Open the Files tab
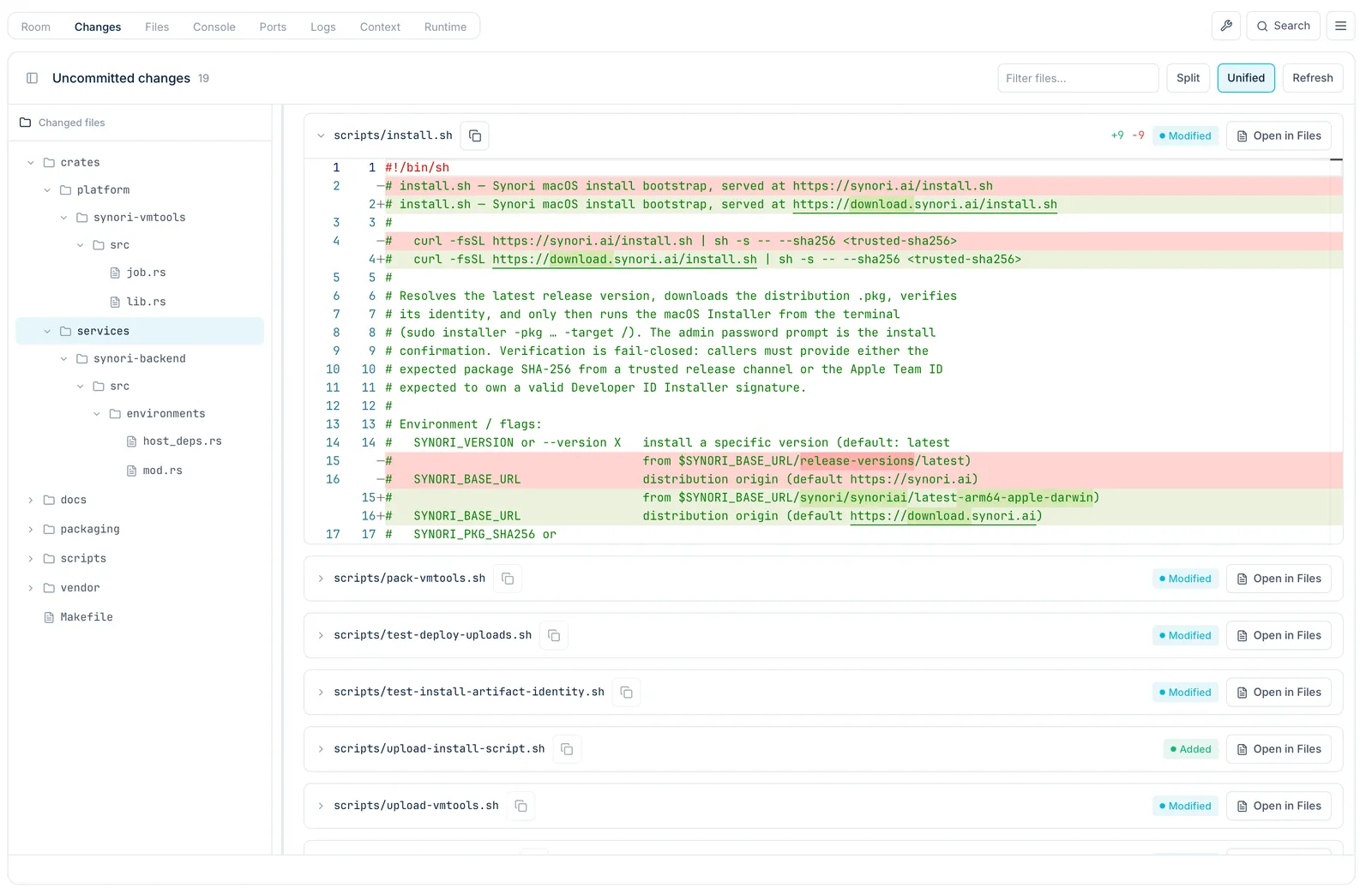1372x894 pixels. point(157,27)
